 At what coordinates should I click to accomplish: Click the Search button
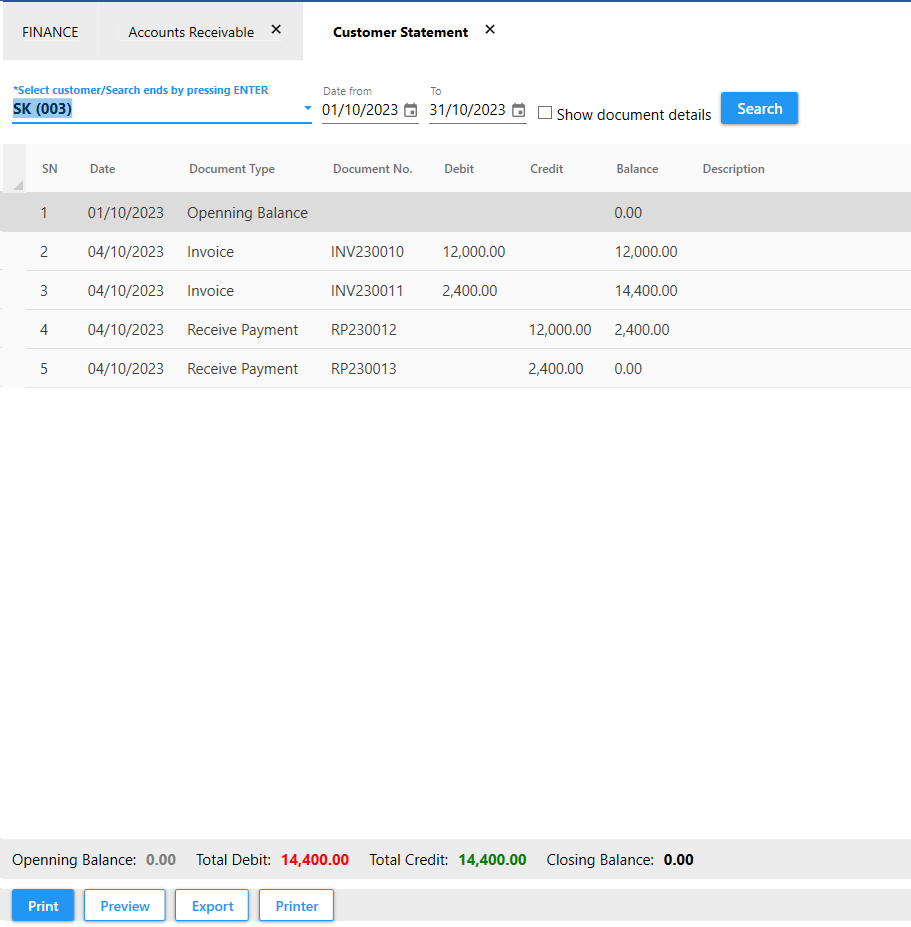pos(759,108)
